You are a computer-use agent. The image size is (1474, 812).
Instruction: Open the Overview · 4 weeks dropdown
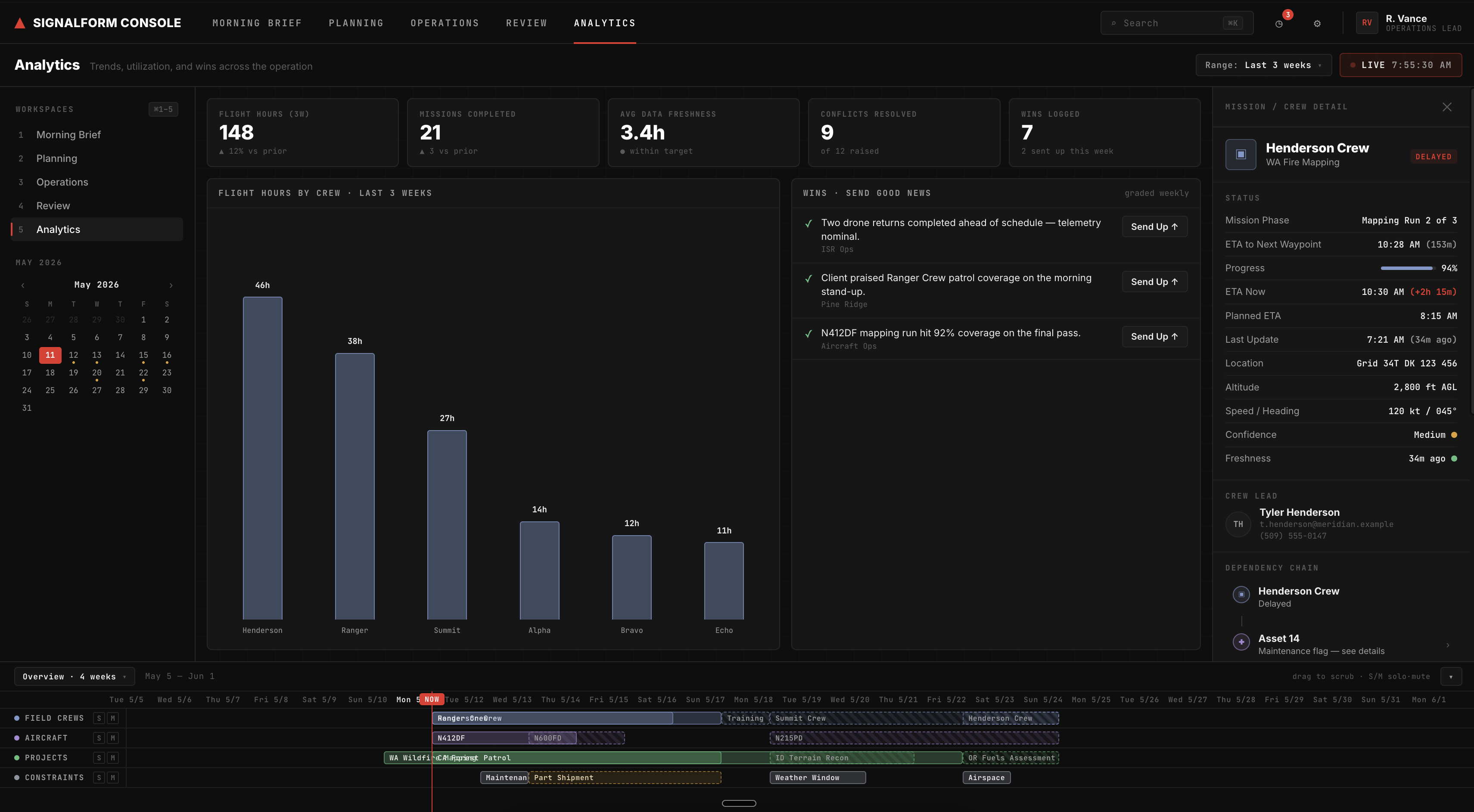(75, 676)
